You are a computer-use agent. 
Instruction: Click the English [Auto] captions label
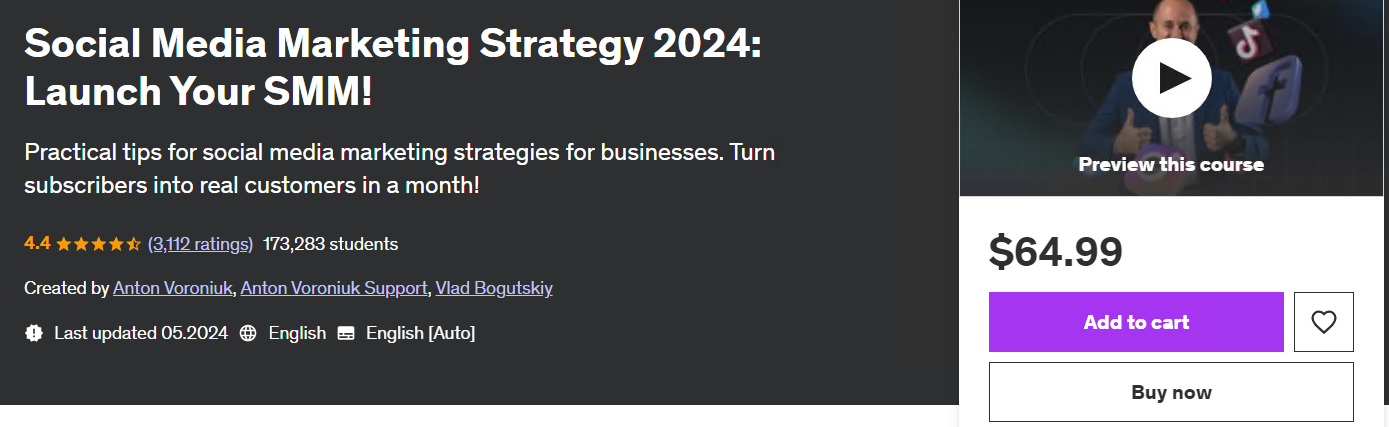(x=420, y=333)
